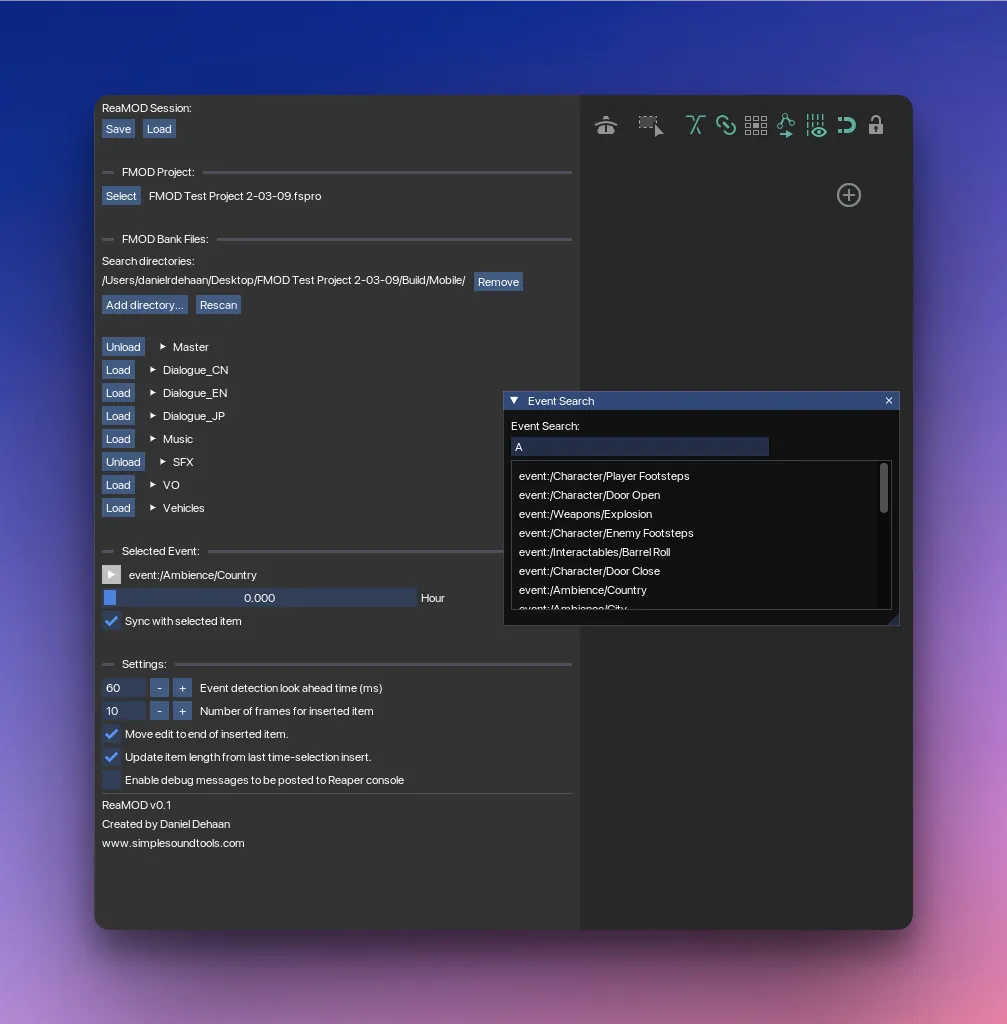Screen dimensions: 1007x1024
Task: Click the FMOD Test Project 2-03-09.fspro filename
Action: pyautogui.click(x=235, y=196)
